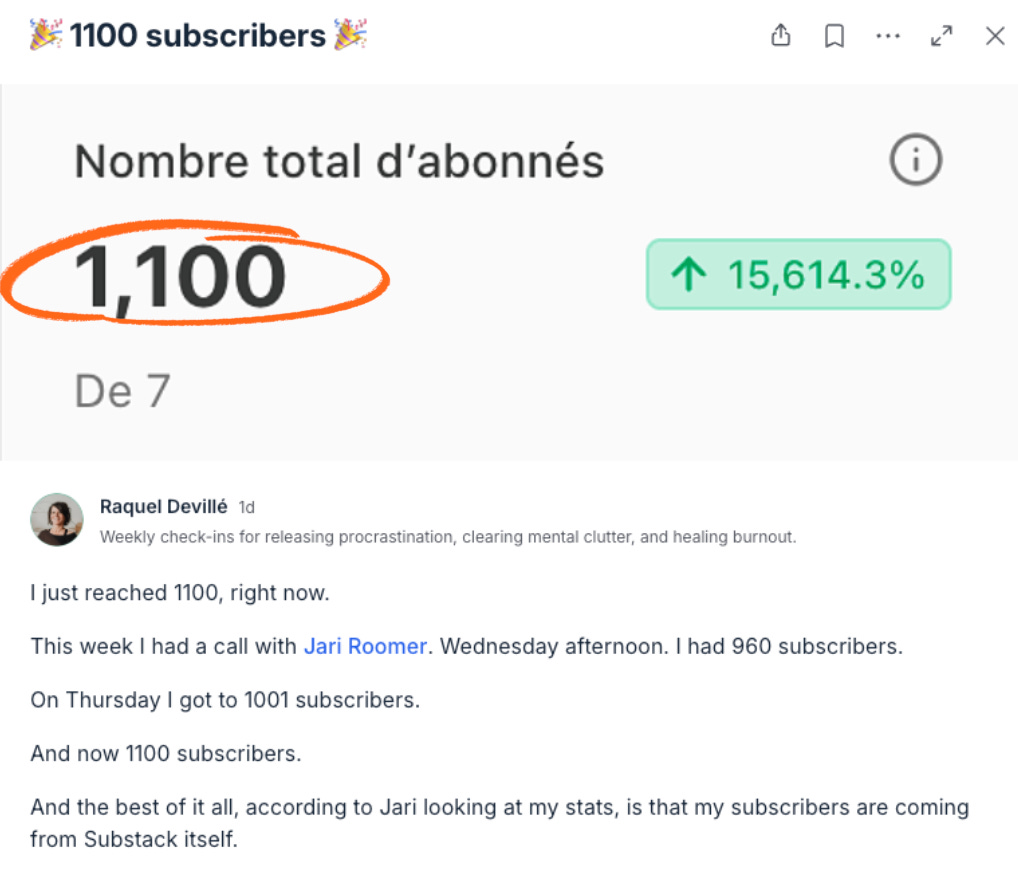
Task: Click the info icon beside Nombre total d'abonnés
Action: pyautogui.click(x=915, y=160)
